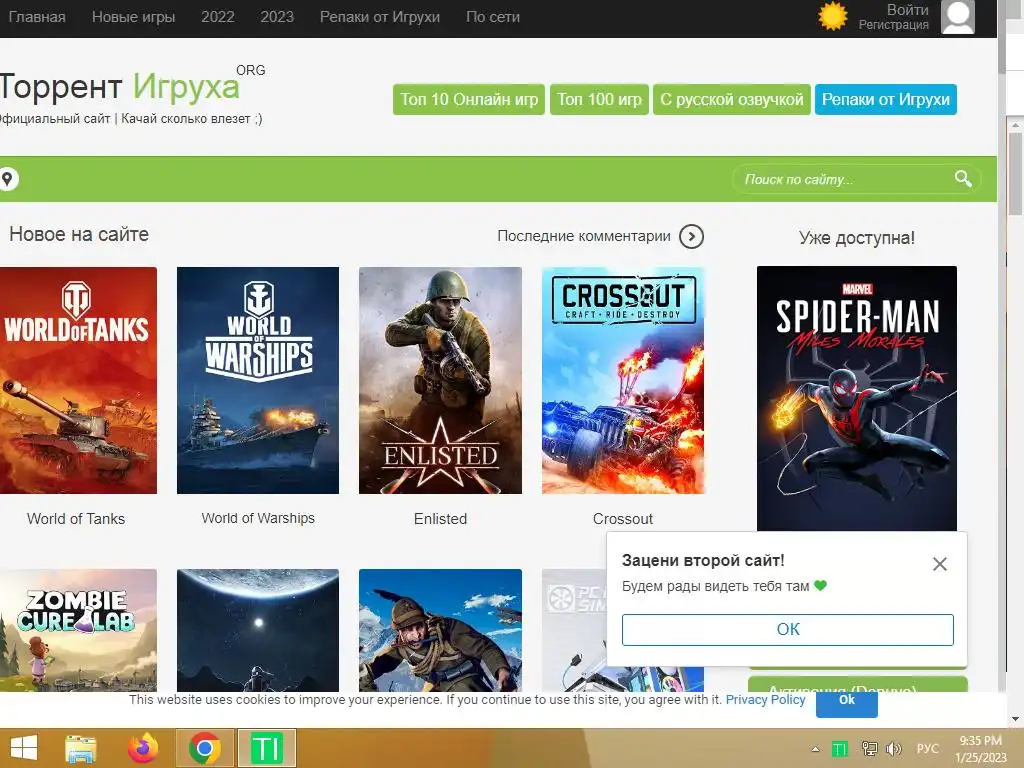Screen dimensions: 1024x768
Task: Open the green TI taskbar application
Action: pos(266,748)
